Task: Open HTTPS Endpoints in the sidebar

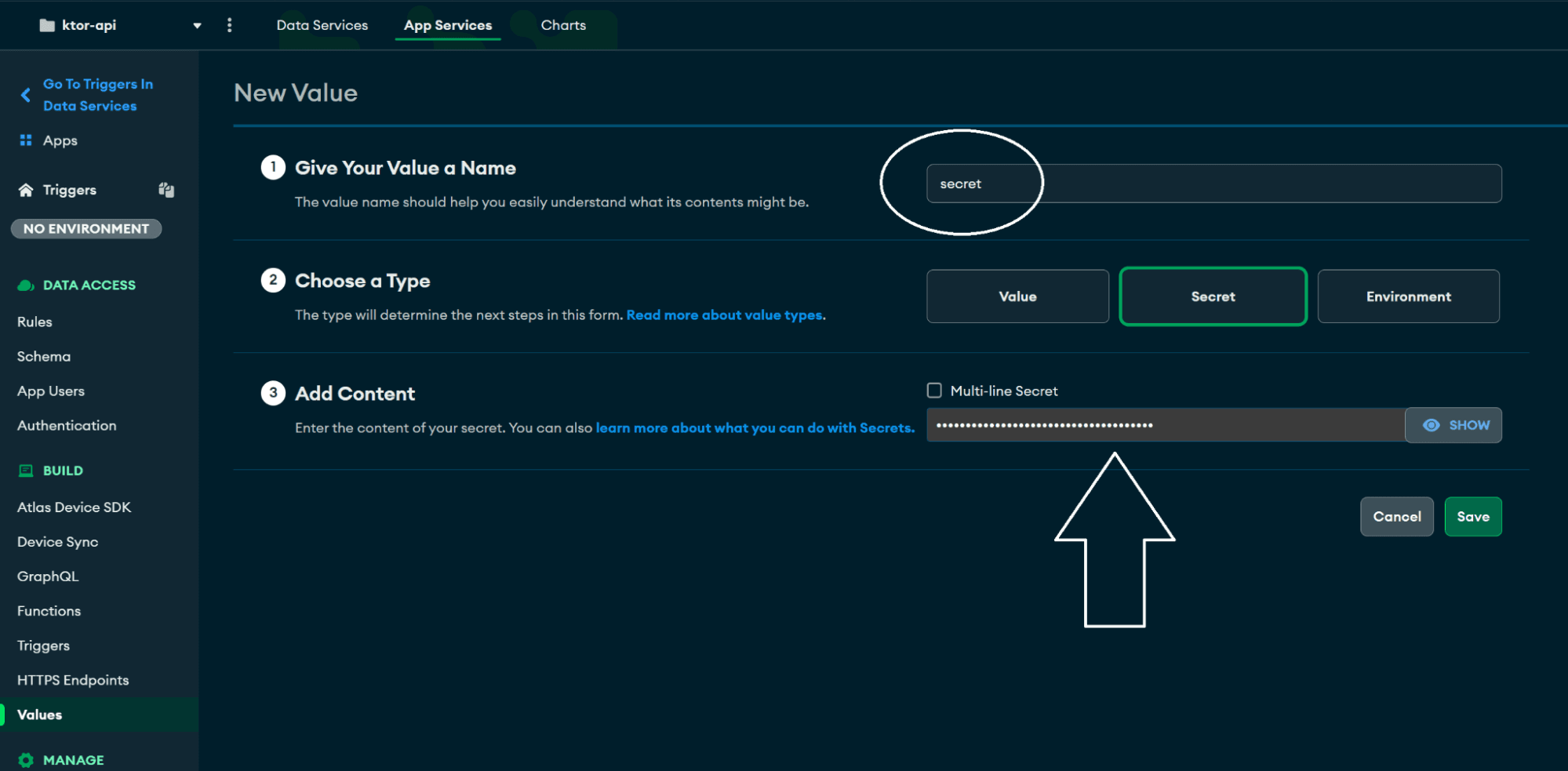Action: (x=73, y=680)
